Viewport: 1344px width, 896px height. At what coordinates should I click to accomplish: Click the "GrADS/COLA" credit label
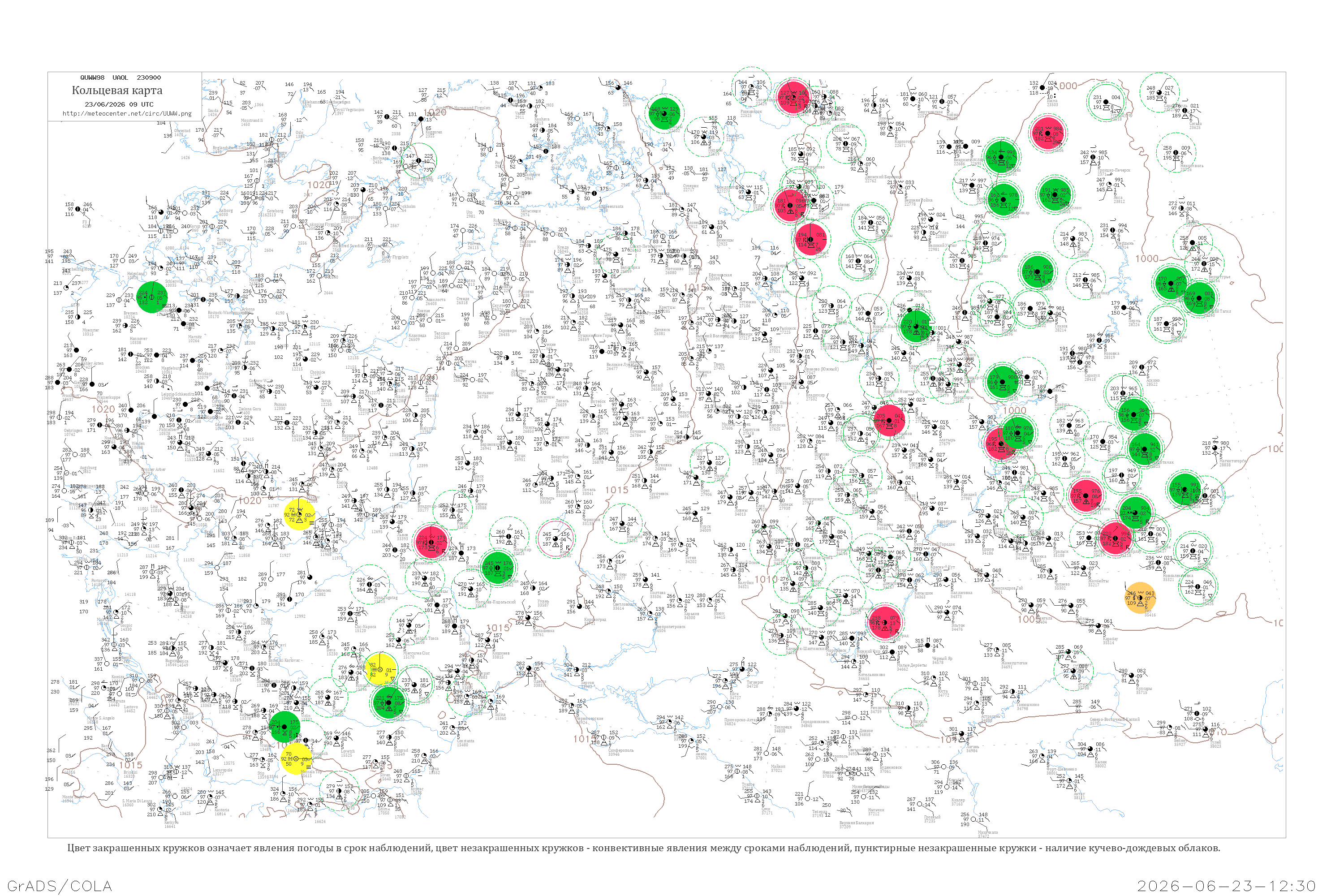60,886
